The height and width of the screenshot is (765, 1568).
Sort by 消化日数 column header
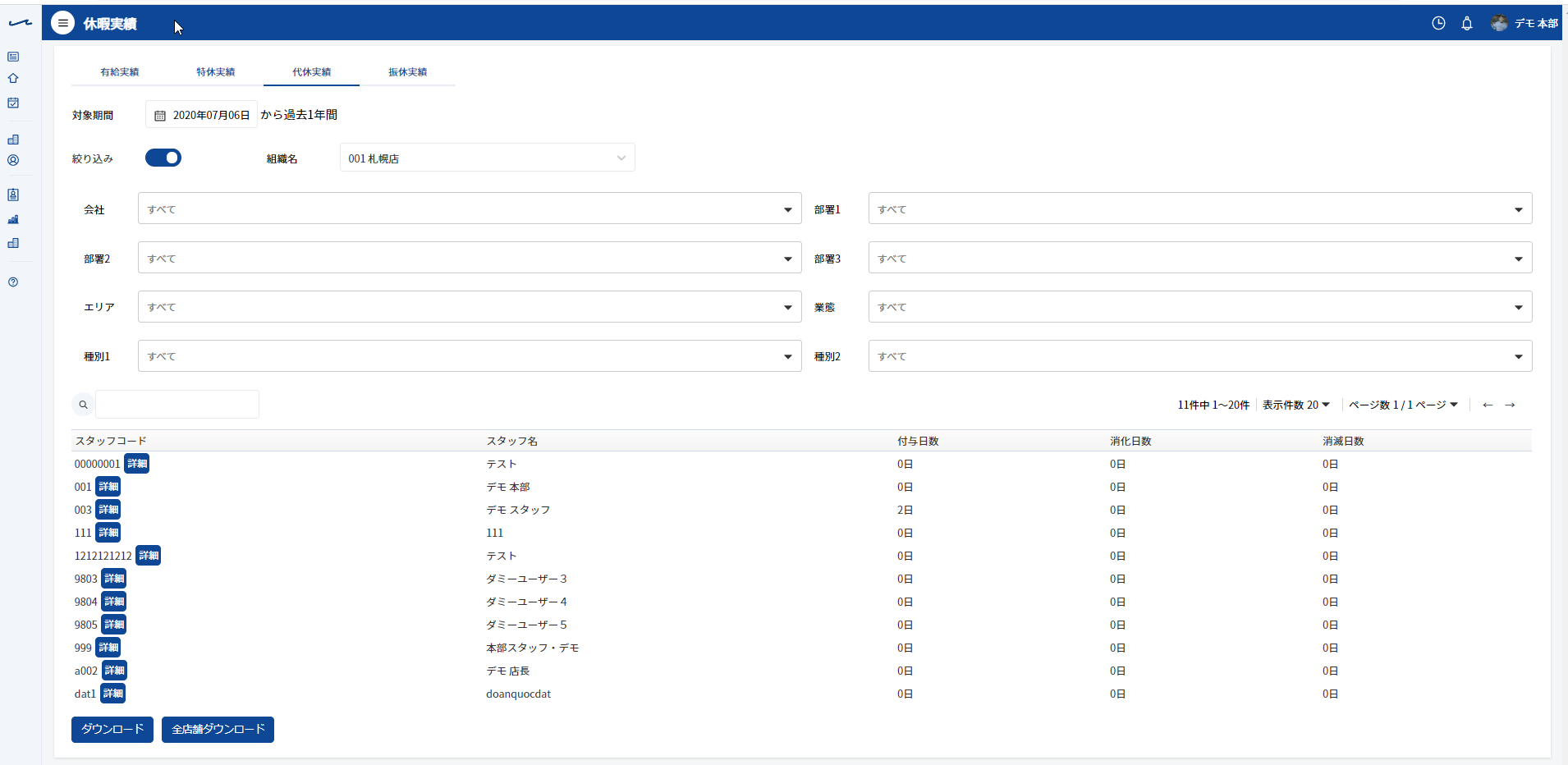tap(1130, 441)
